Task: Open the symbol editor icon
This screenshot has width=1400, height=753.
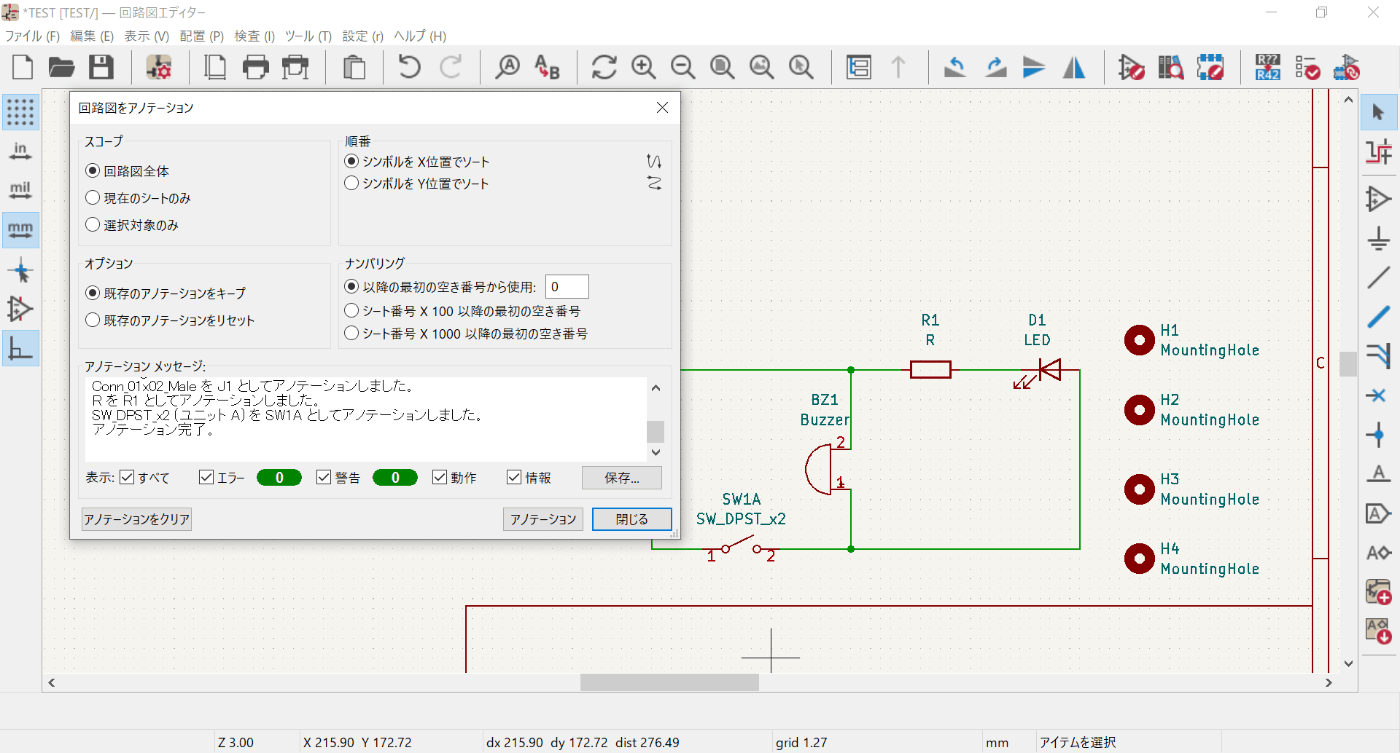Action: pos(1131,68)
